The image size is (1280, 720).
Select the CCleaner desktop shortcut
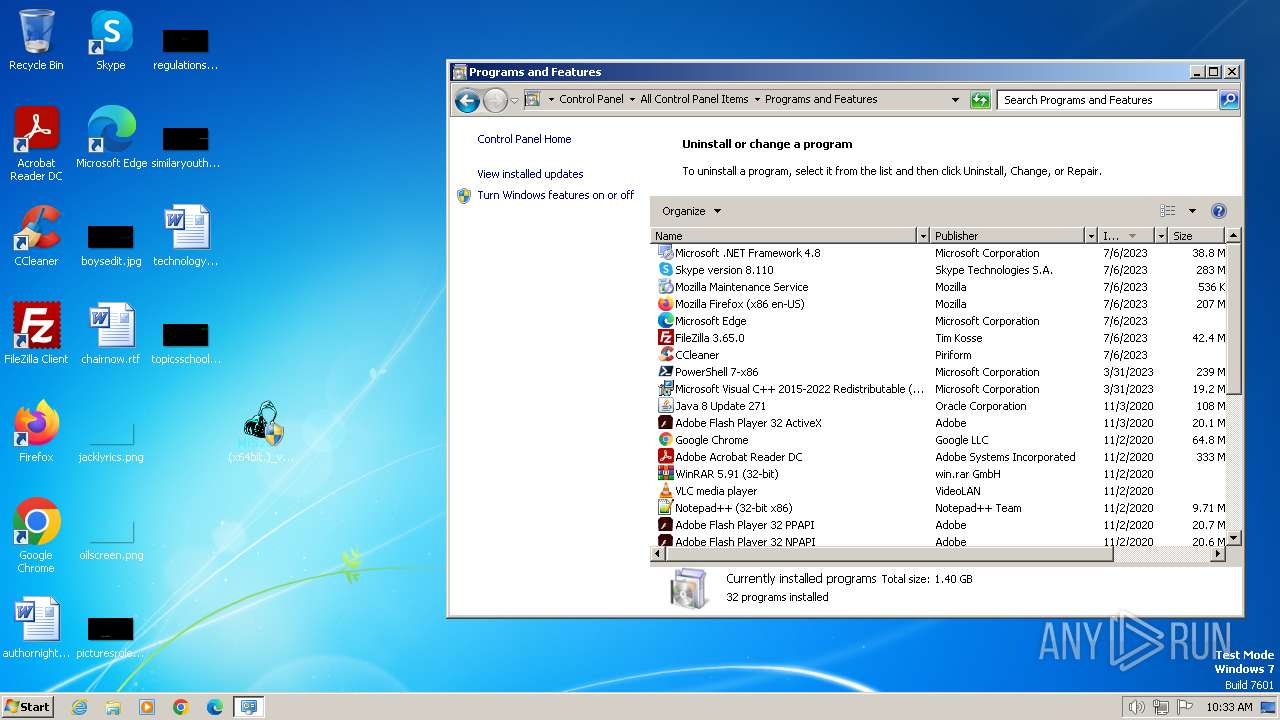click(36, 236)
